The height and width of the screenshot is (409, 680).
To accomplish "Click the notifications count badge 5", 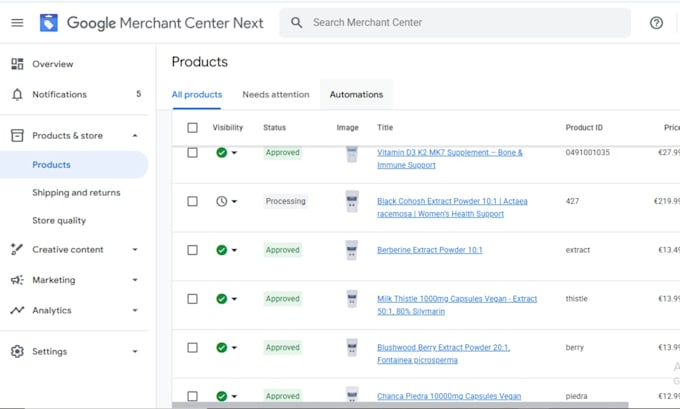I will [x=139, y=94].
